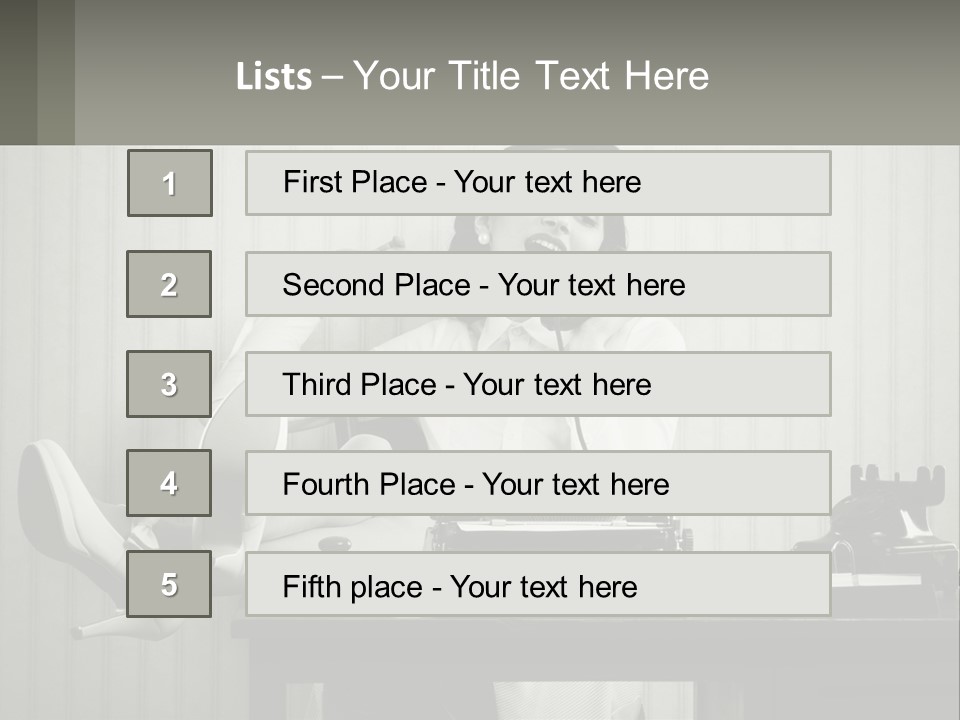Screen dimensions: 960x720
Task: Click the bold word Lists in title
Action: click(x=274, y=77)
